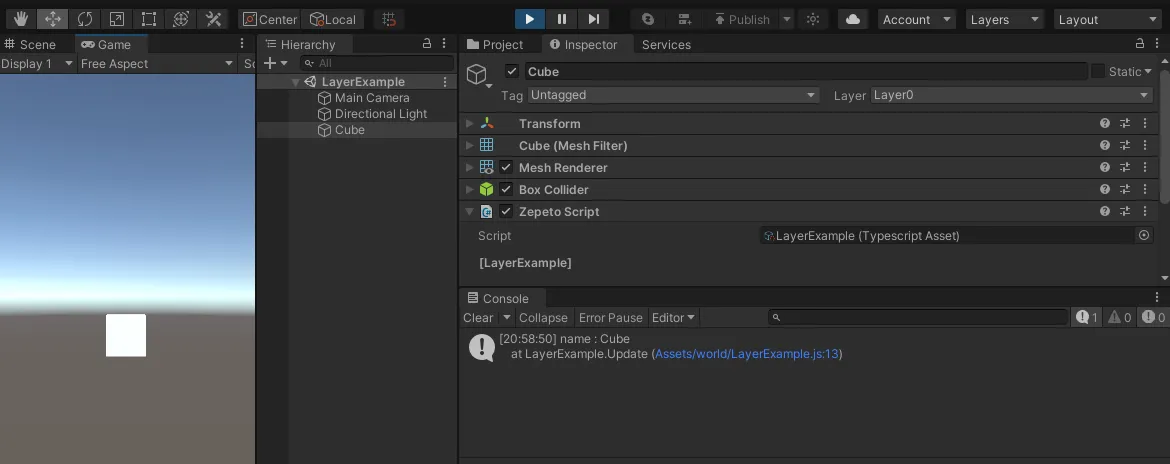Open the Publish dropdown arrow
1170x464 pixels.
pyautogui.click(x=786, y=19)
